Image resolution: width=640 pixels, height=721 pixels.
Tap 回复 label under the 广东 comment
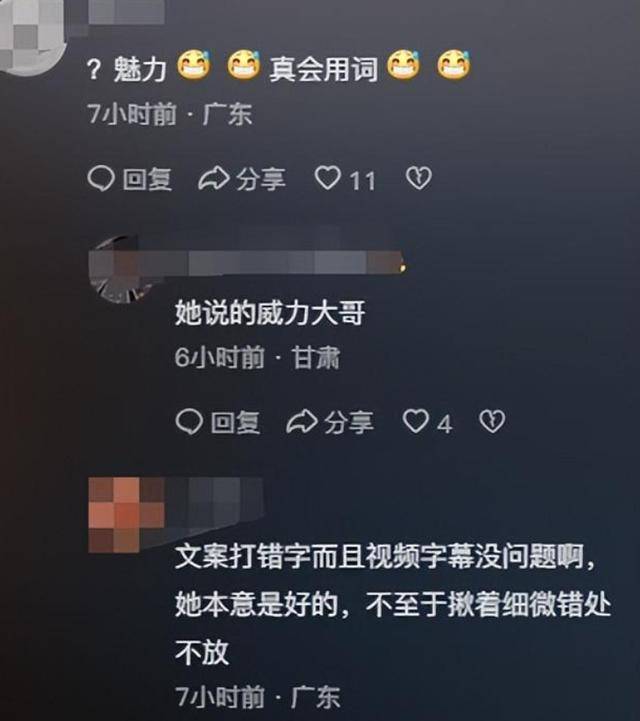click(147, 179)
